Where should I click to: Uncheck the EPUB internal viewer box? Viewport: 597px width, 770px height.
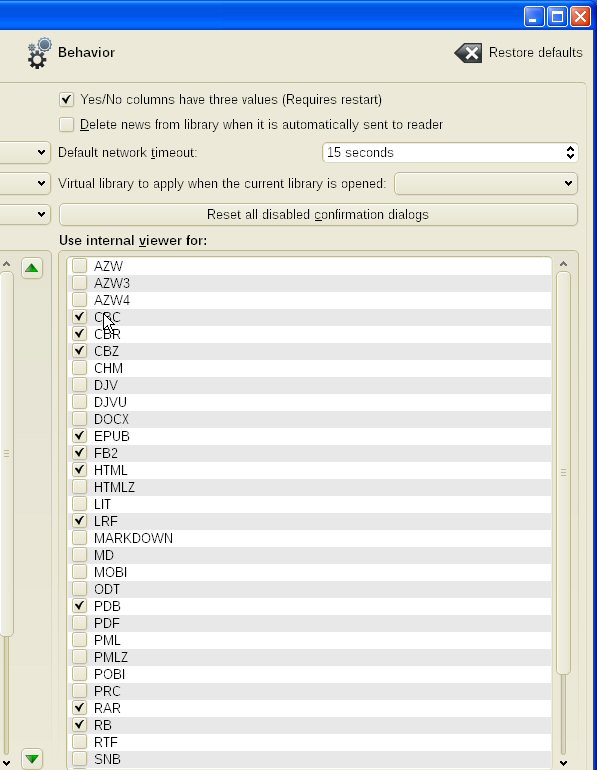coord(80,436)
